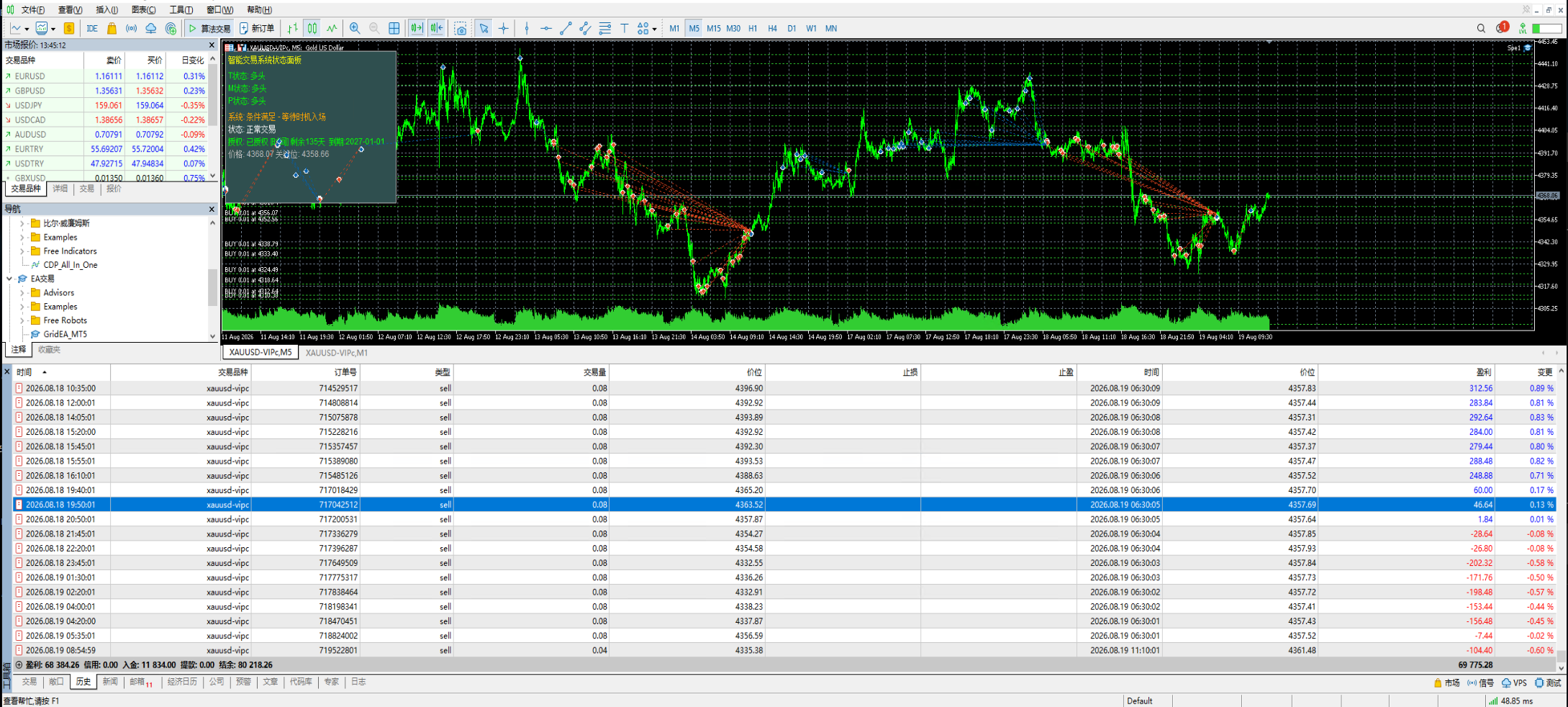Image resolution: width=1568 pixels, height=707 pixels.
Task: Switch timeframe to H4
Action: [772, 29]
